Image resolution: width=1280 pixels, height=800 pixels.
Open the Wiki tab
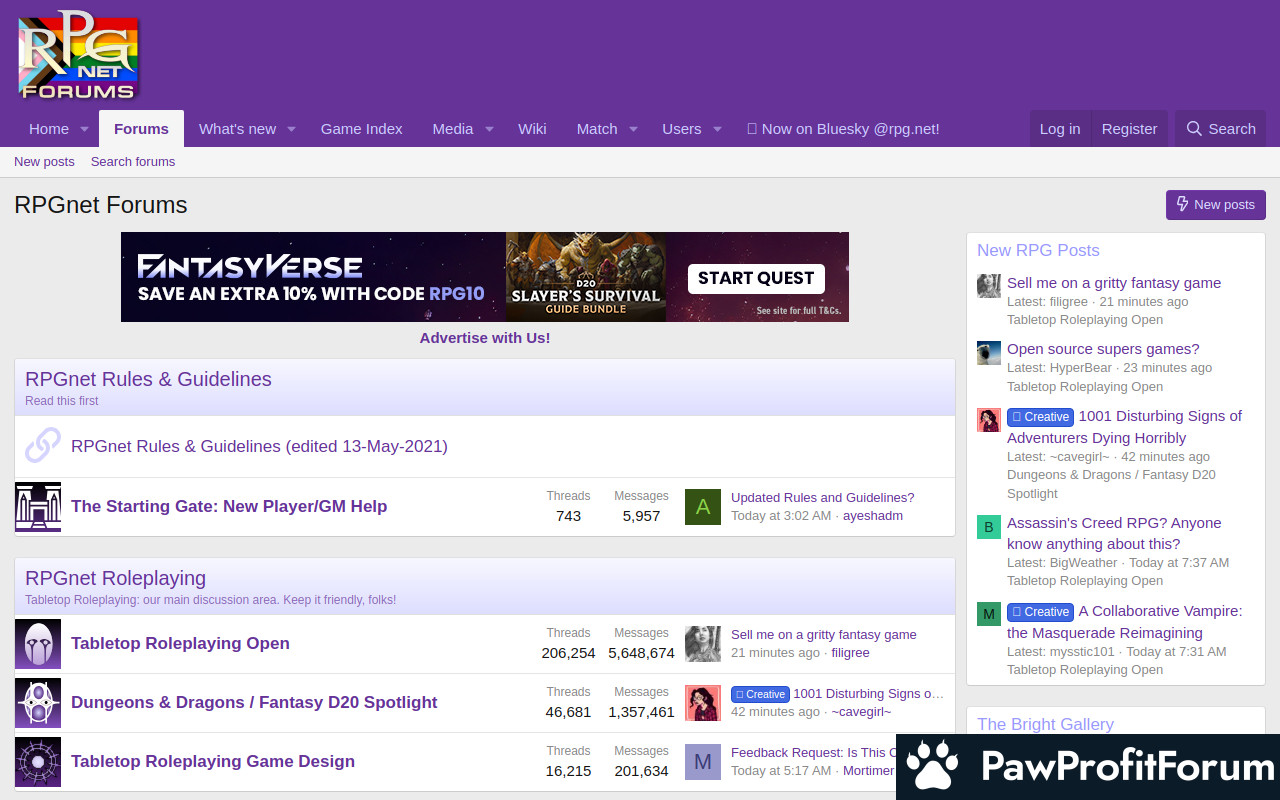click(532, 129)
